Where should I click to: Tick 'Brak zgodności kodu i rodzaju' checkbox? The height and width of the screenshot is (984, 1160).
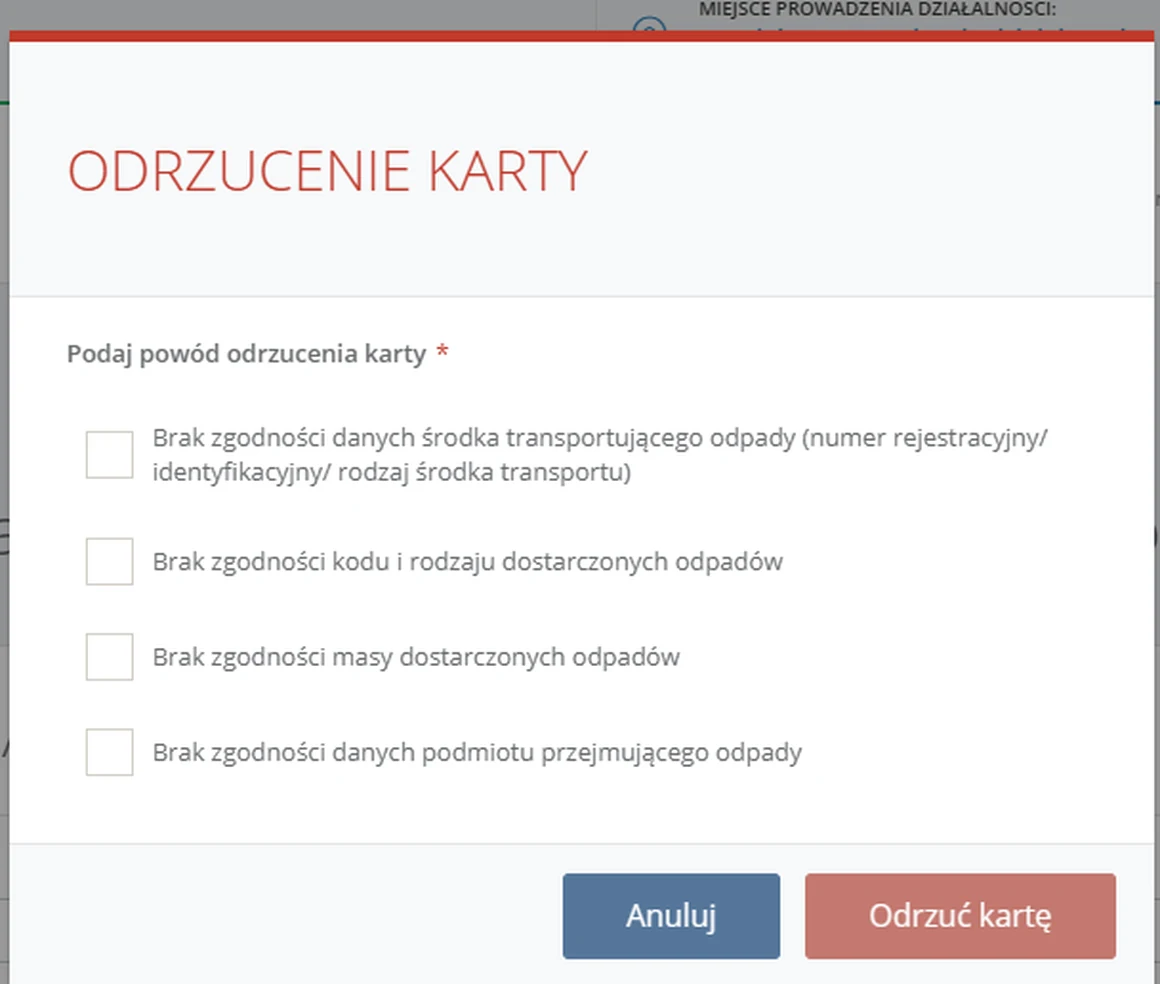[x=109, y=562]
